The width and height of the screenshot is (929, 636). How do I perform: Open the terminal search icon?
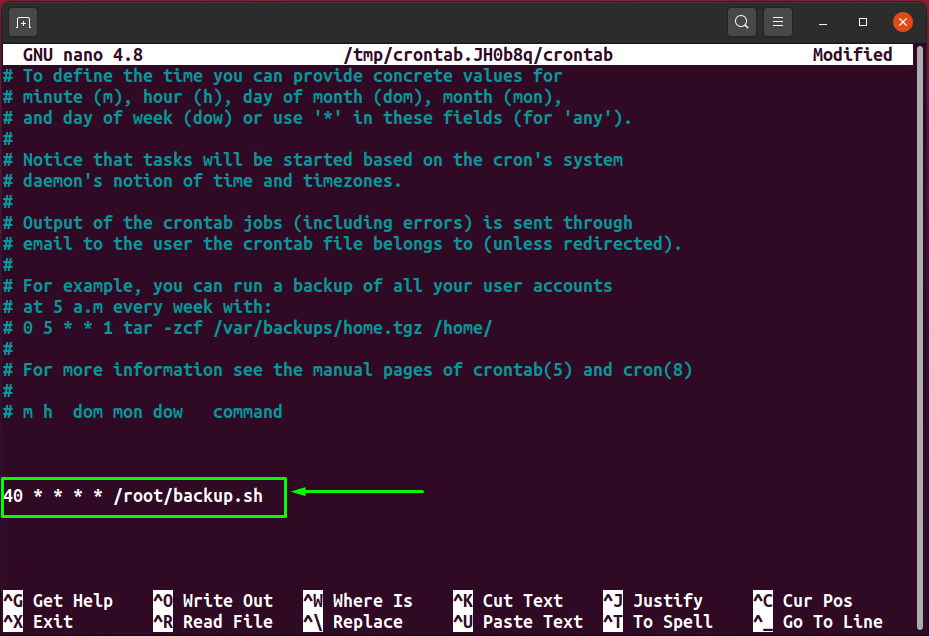click(741, 23)
